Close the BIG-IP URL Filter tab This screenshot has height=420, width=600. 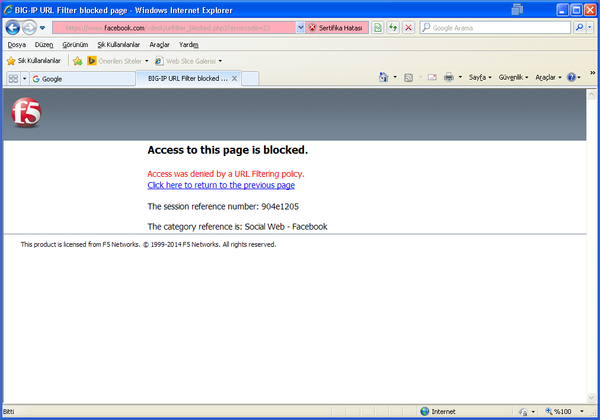pos(235,78)
